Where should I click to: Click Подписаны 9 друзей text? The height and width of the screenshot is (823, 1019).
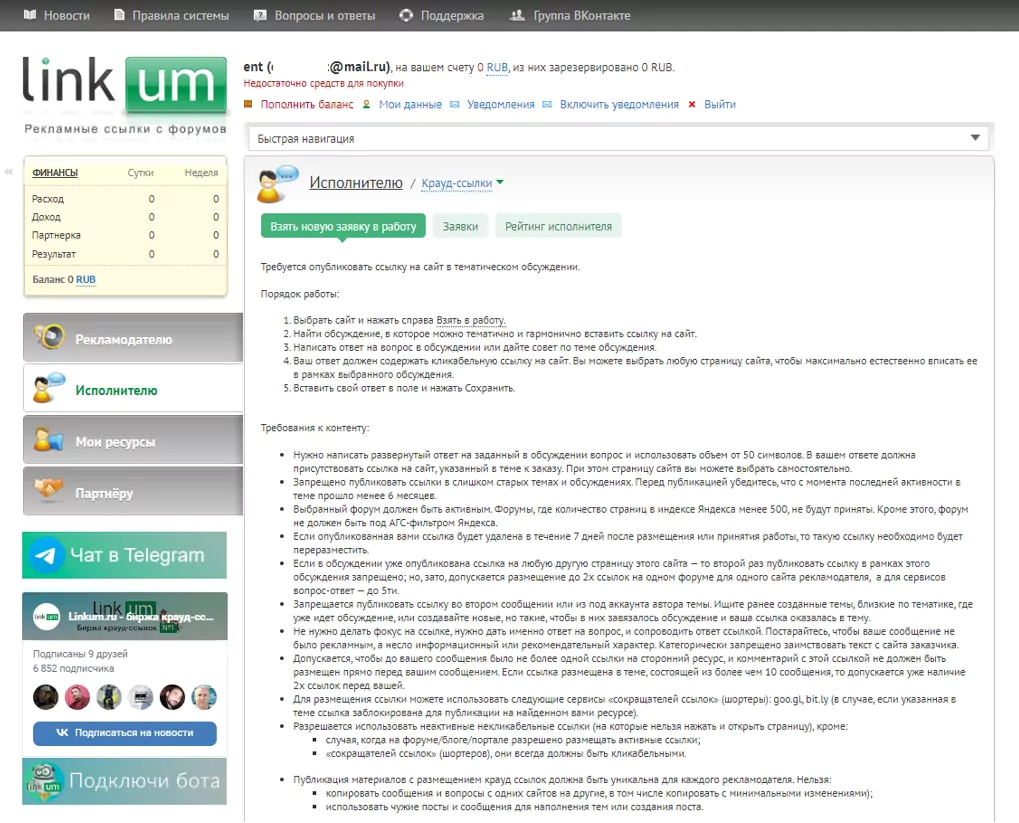coord(80,654)
